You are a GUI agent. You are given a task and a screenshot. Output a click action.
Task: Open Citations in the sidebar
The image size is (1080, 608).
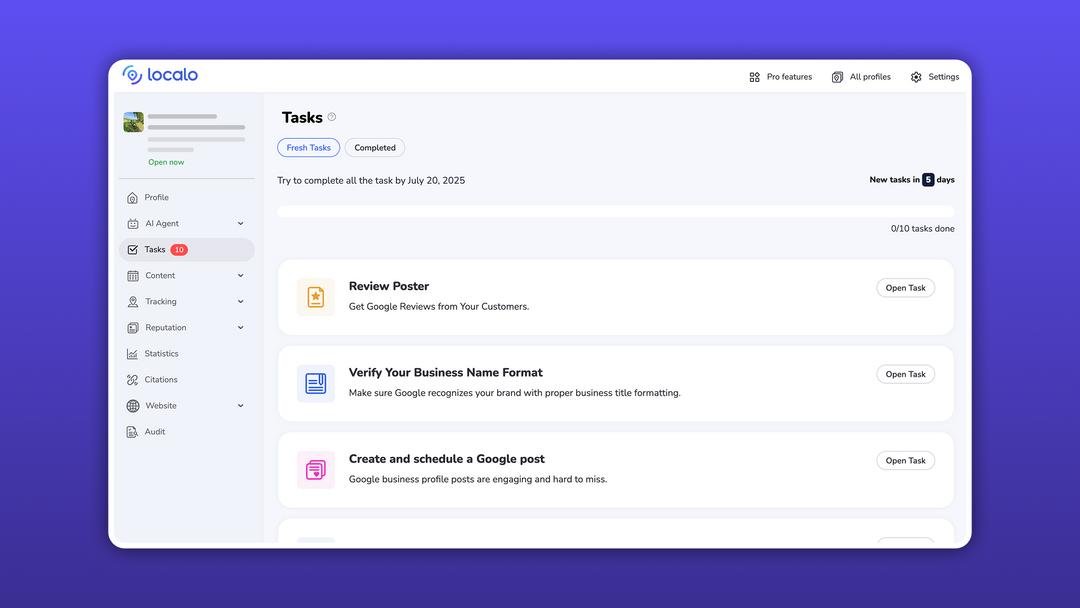[x=187, y=380]
